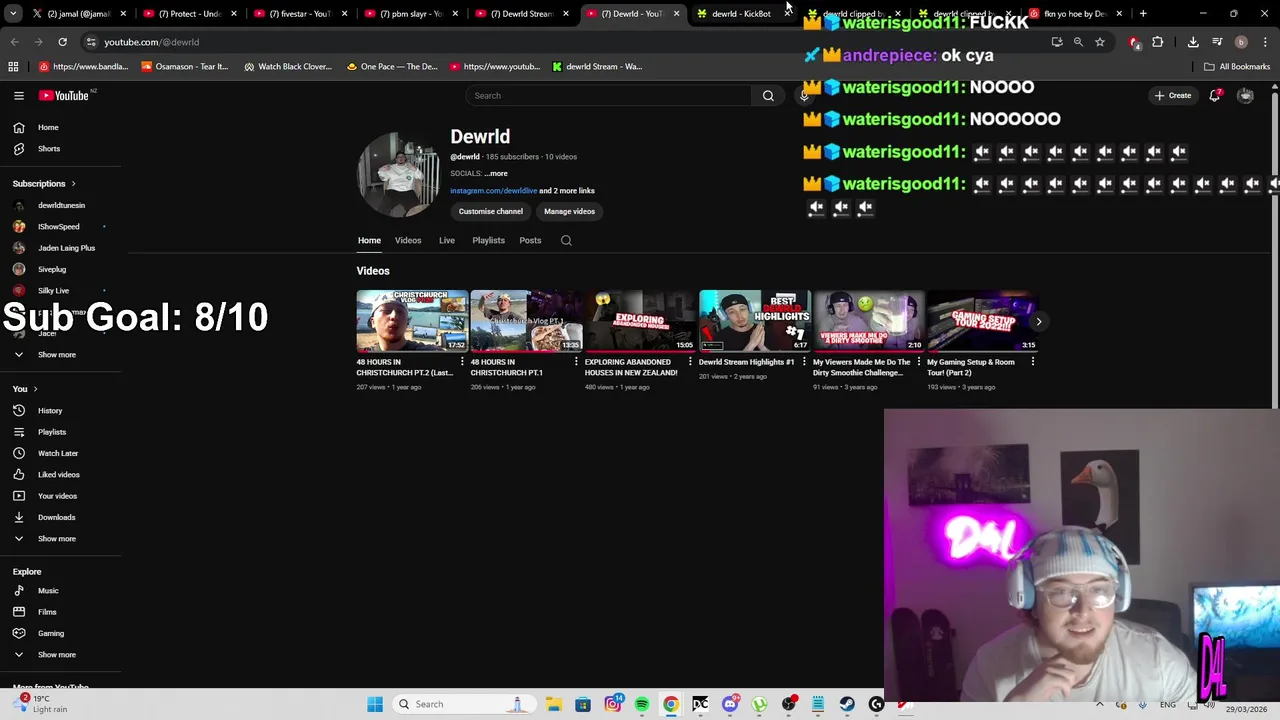Switch to the channel Posts tab
The image size is (1280, 720).
tap(530, 240)
